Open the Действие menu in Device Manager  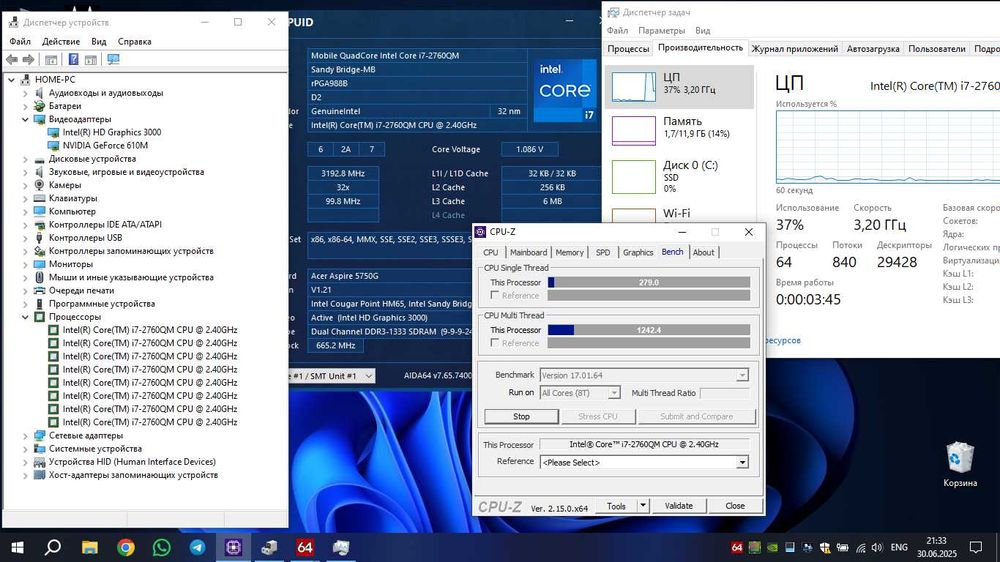point(61,41)
